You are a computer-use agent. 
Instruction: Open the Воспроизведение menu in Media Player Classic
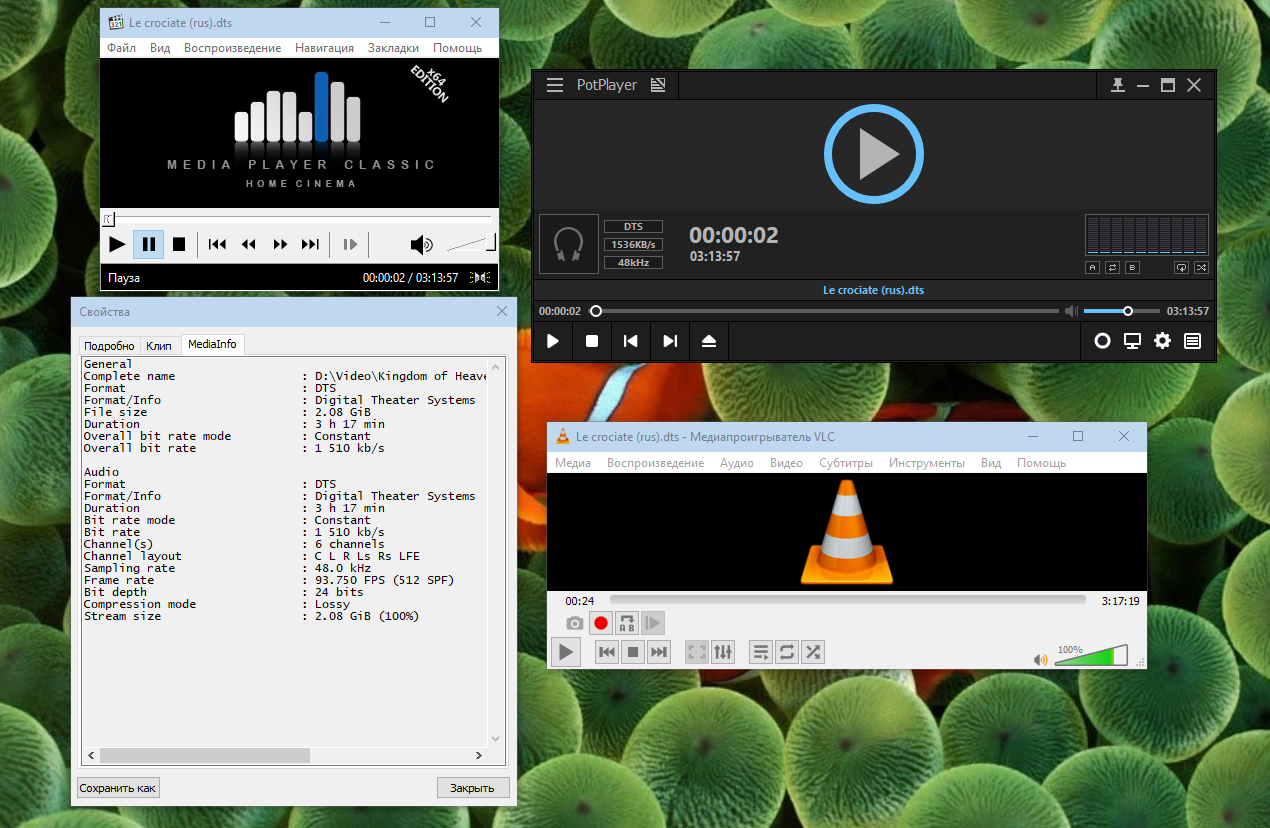(x=232, y=48)
